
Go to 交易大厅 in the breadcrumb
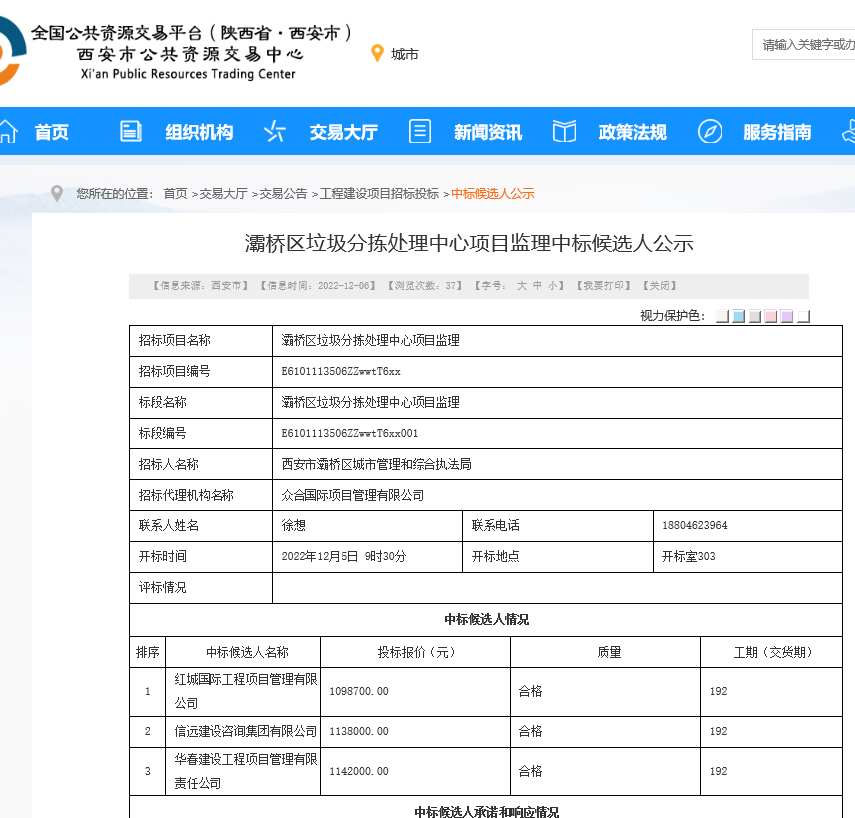[x=224, y=194]
